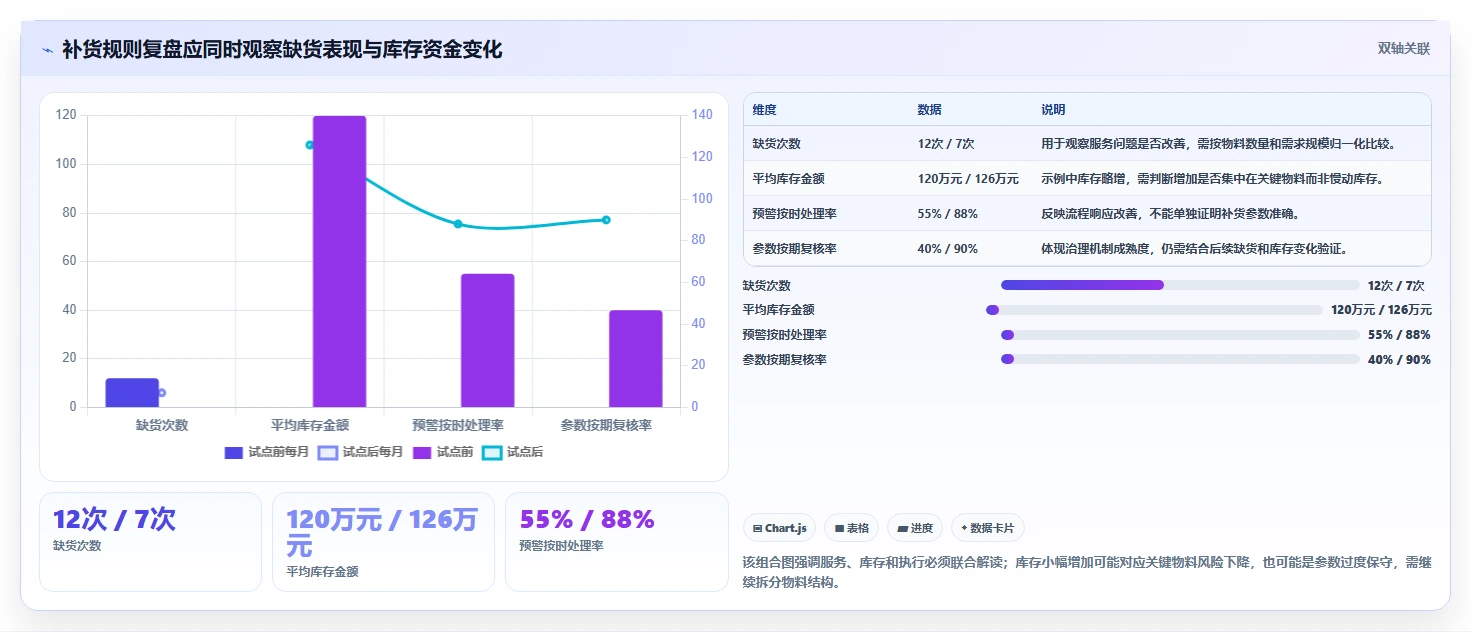Viewport: 1471px width, 632px height.
Task: Click the 平均库存金额 table row label
Action: click(789, 179)
